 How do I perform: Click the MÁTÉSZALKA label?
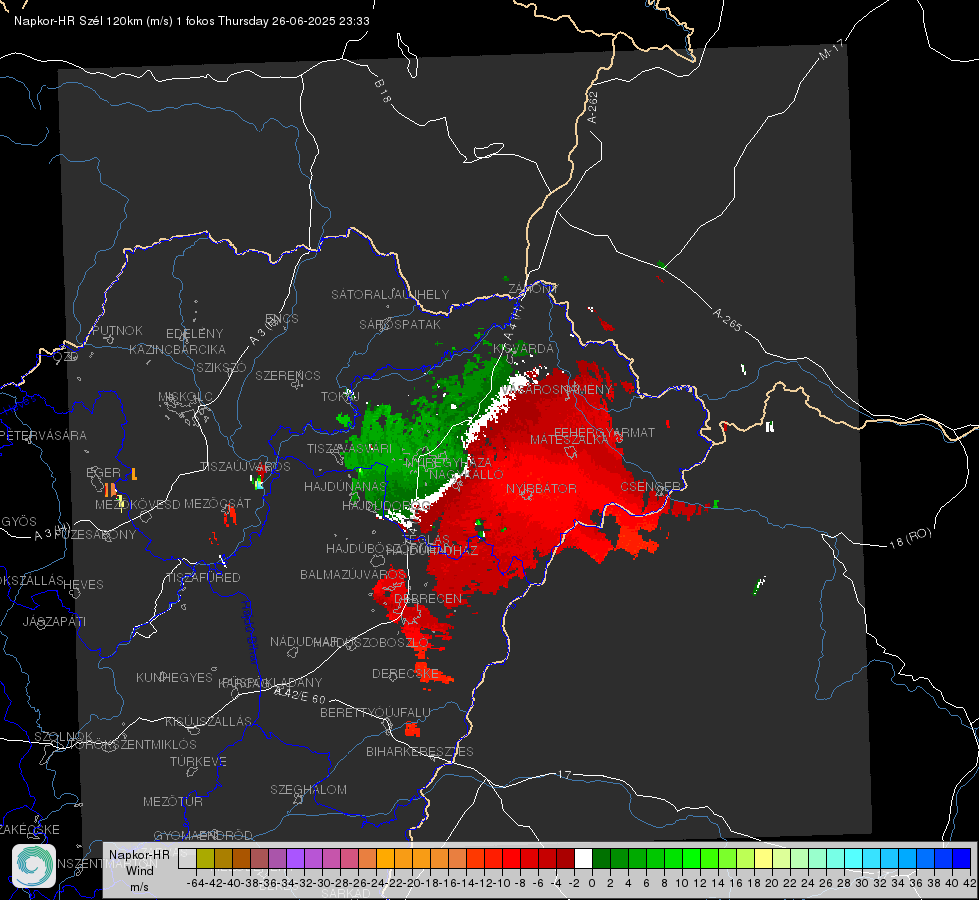569,440
